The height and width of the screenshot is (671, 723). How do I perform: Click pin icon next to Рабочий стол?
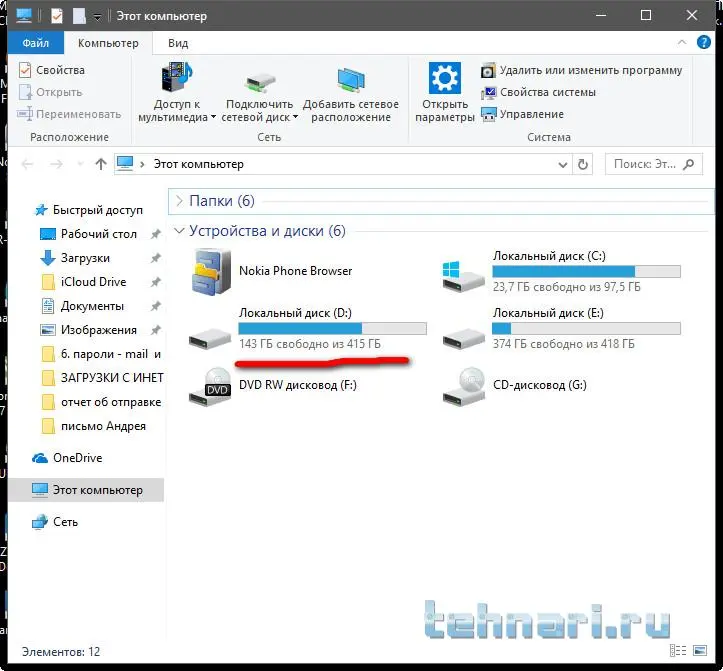(x=156, y=234)
